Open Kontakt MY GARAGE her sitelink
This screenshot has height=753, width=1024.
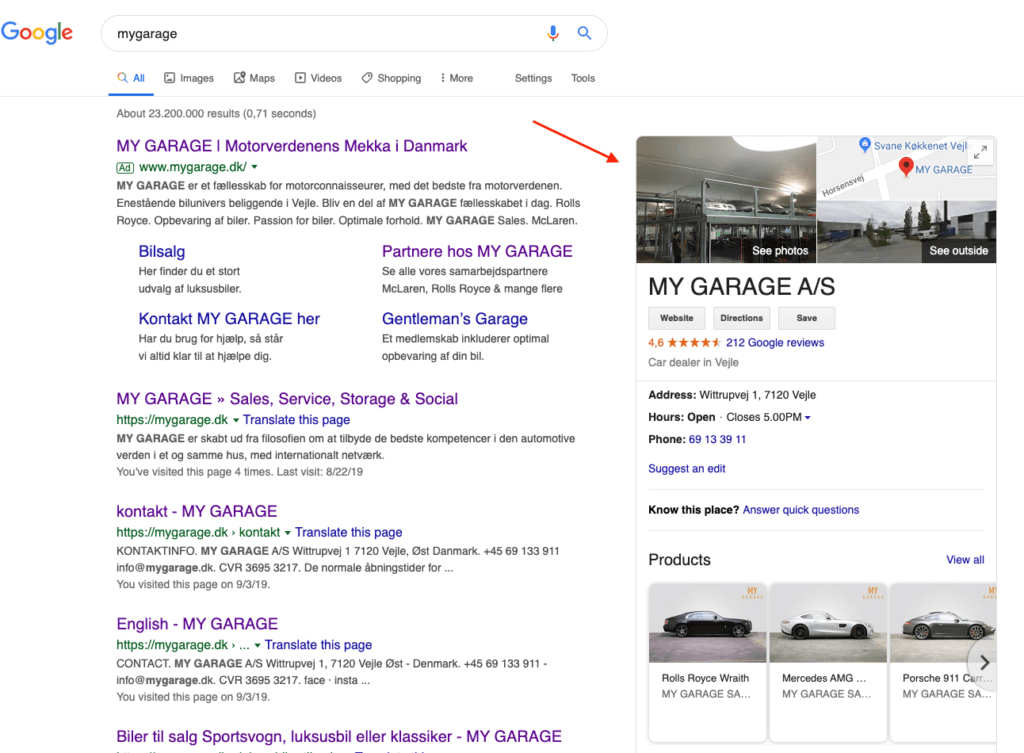tap(229, 319)
